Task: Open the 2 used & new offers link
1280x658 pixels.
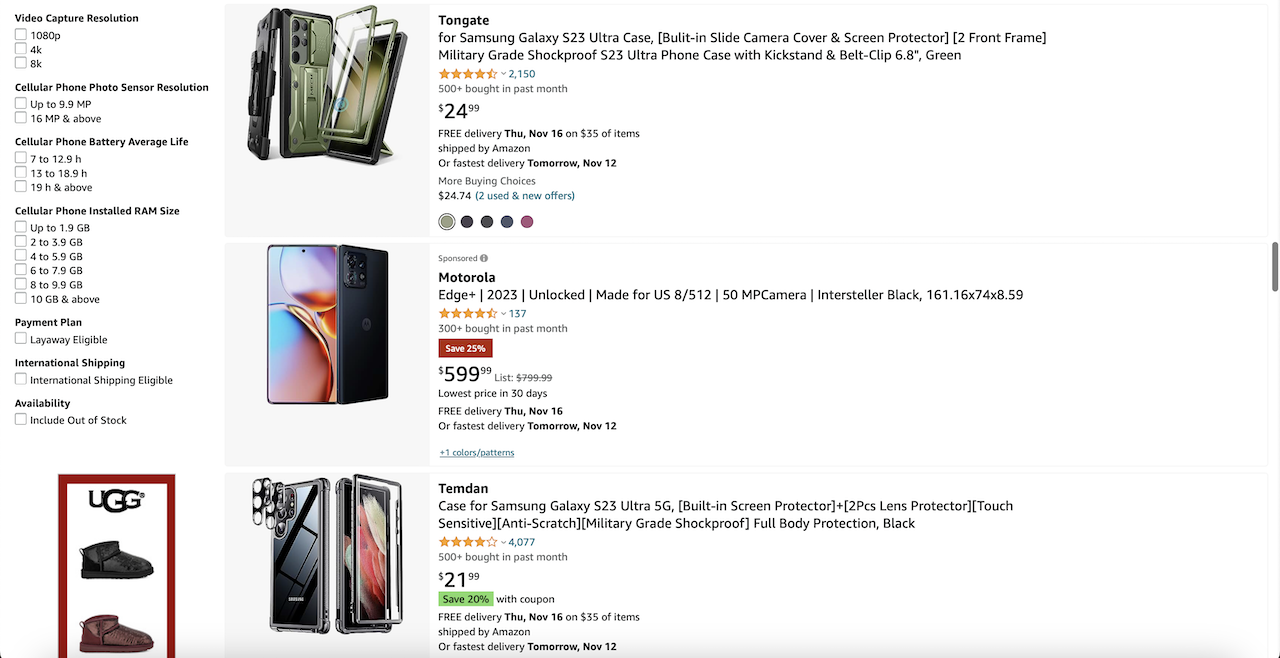Action: pyautogui.click(x=525, y=196)
